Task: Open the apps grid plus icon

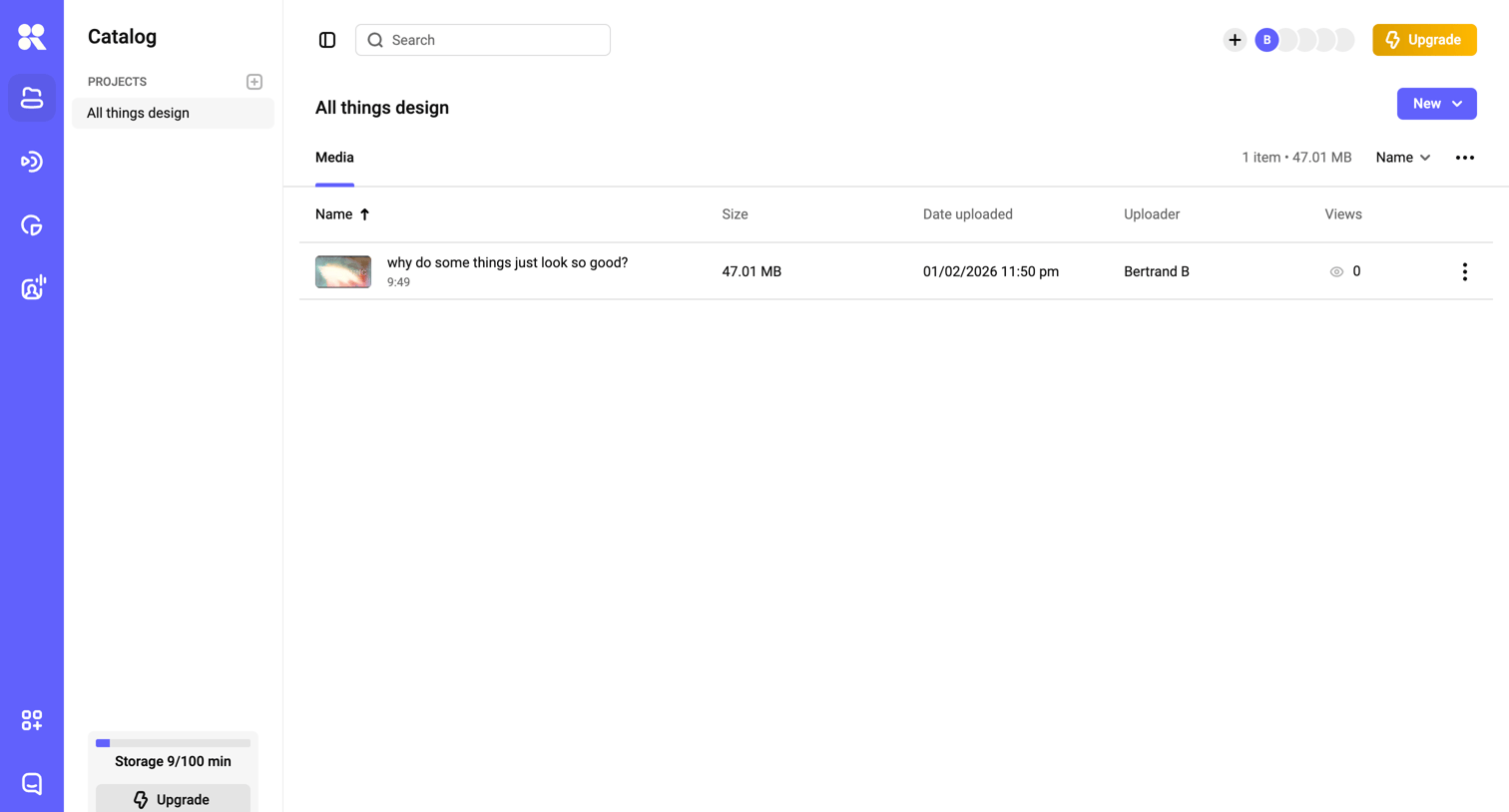Action: coord(32,720)
